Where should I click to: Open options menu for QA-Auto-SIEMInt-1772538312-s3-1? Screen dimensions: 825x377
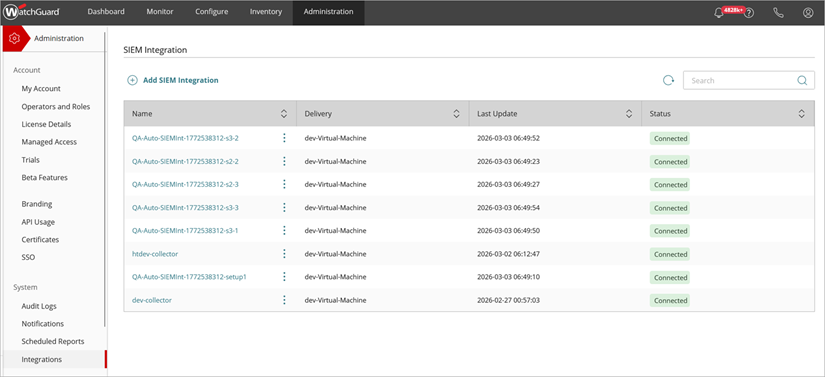coord(284,231)
